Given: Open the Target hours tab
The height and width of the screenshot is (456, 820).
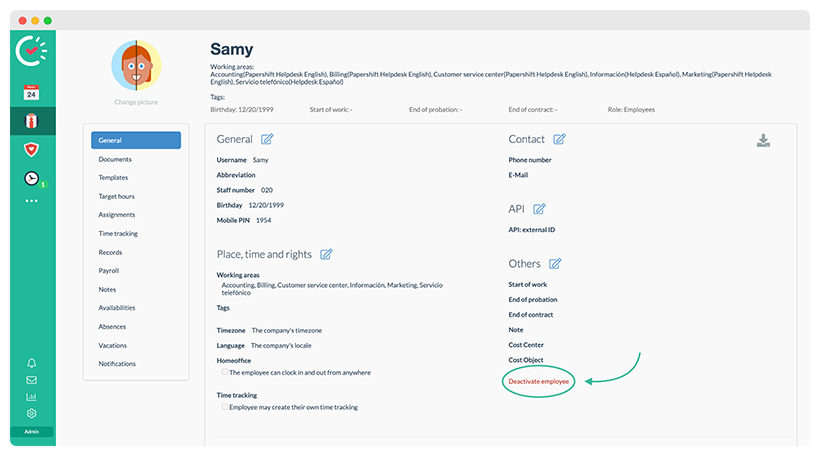Looking at the screenshot, I should pyautogui.click(x=116, y=196).
